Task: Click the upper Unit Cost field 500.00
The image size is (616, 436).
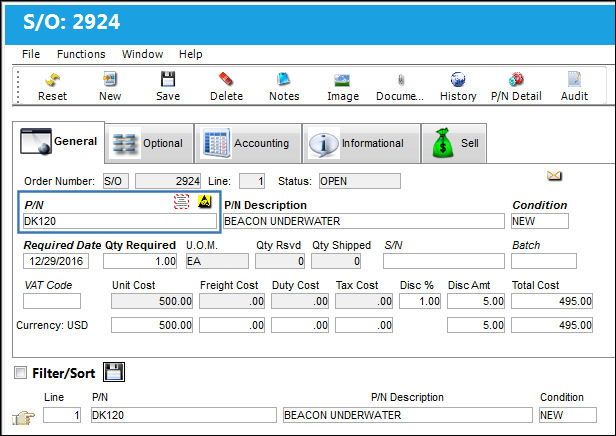Action: [x=152, y=301]
